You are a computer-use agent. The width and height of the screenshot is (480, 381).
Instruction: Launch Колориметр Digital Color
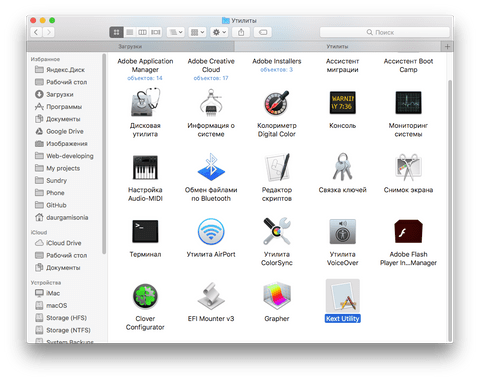[x=276, y=103]
